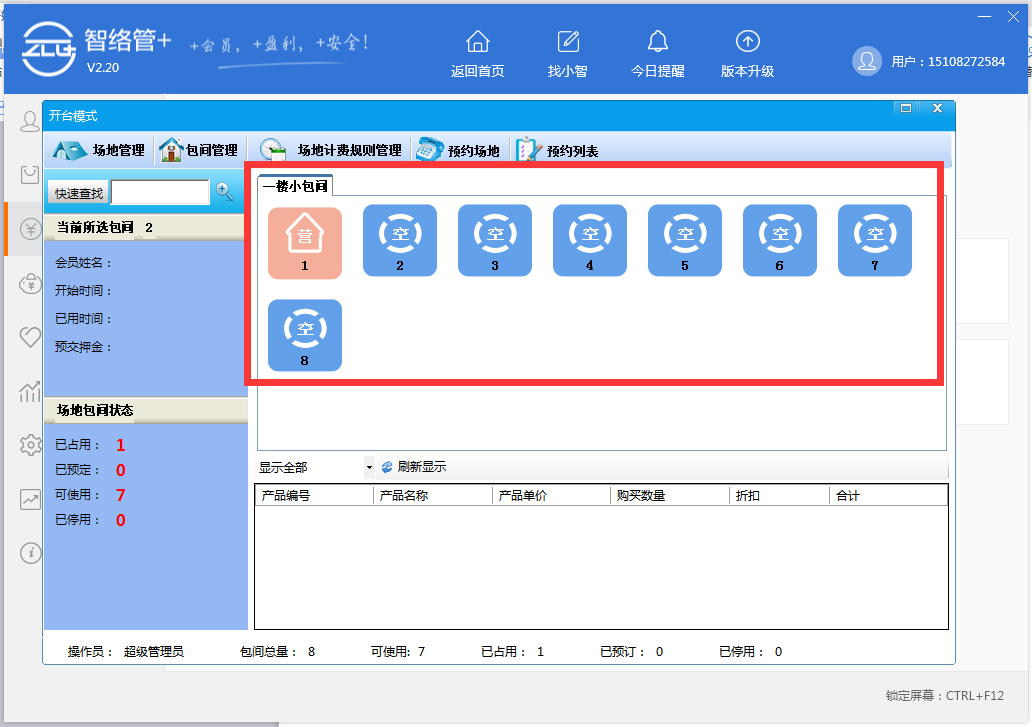1032x727 pixels.
Task: Click the 返回首页 home icon
Action: pos(478,42)
